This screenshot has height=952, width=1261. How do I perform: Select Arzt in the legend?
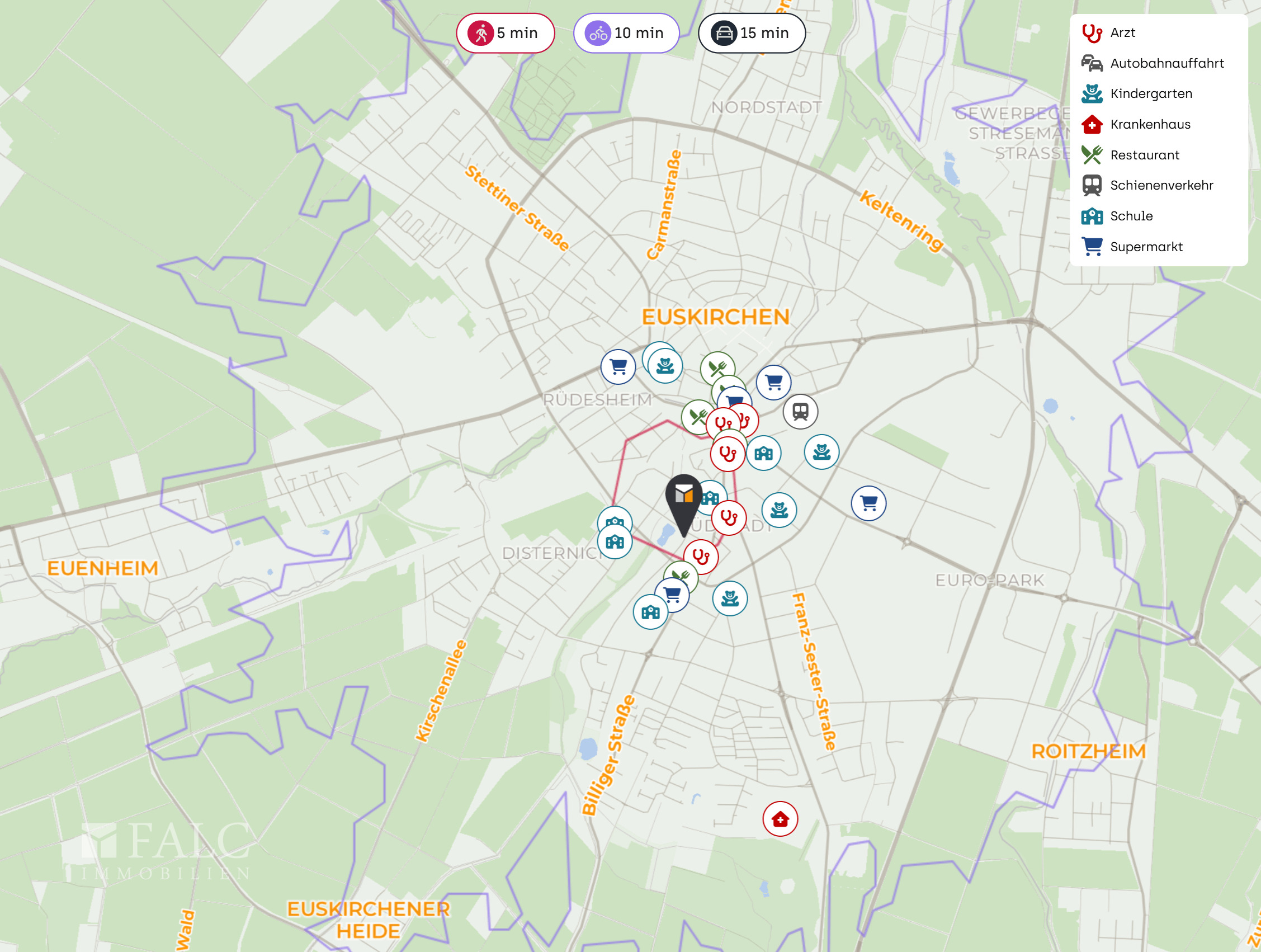point(1122,32)
